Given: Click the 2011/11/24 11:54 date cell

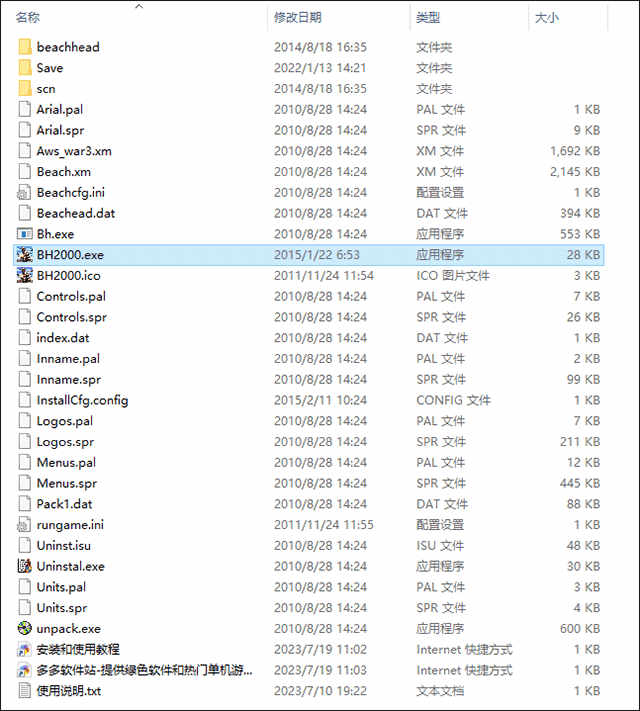Looking at the screenshot, I should 323,276.
